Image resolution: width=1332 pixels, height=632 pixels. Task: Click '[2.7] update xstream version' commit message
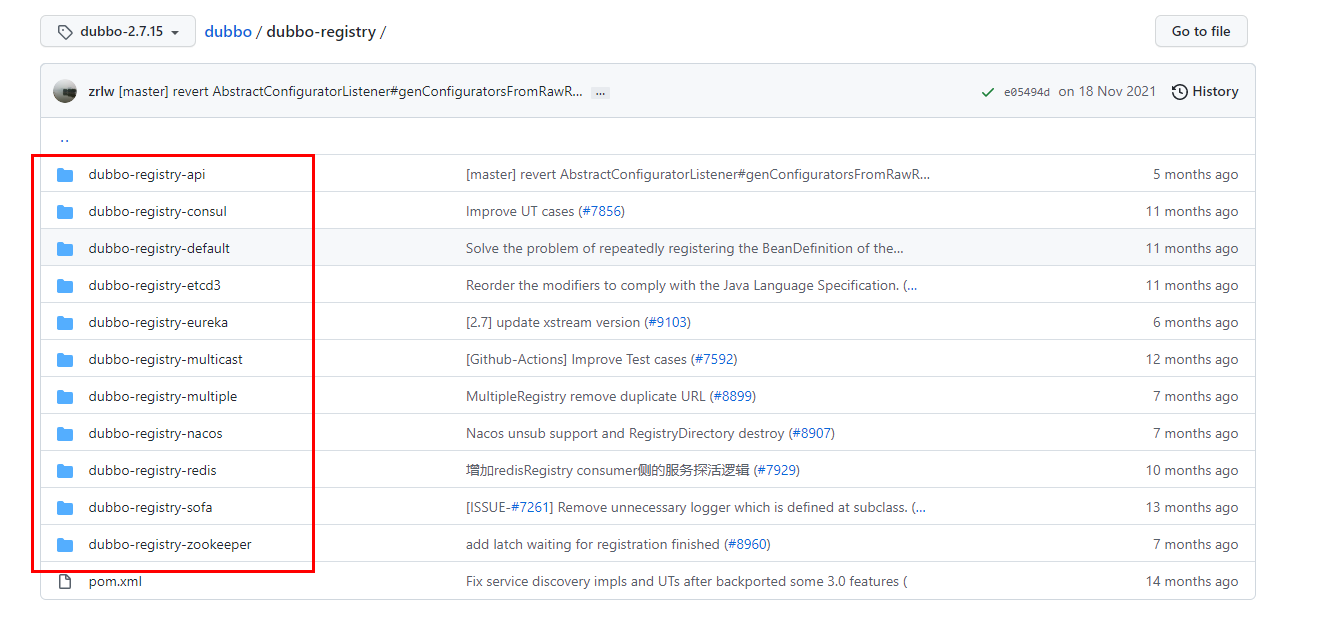(553, 322)
